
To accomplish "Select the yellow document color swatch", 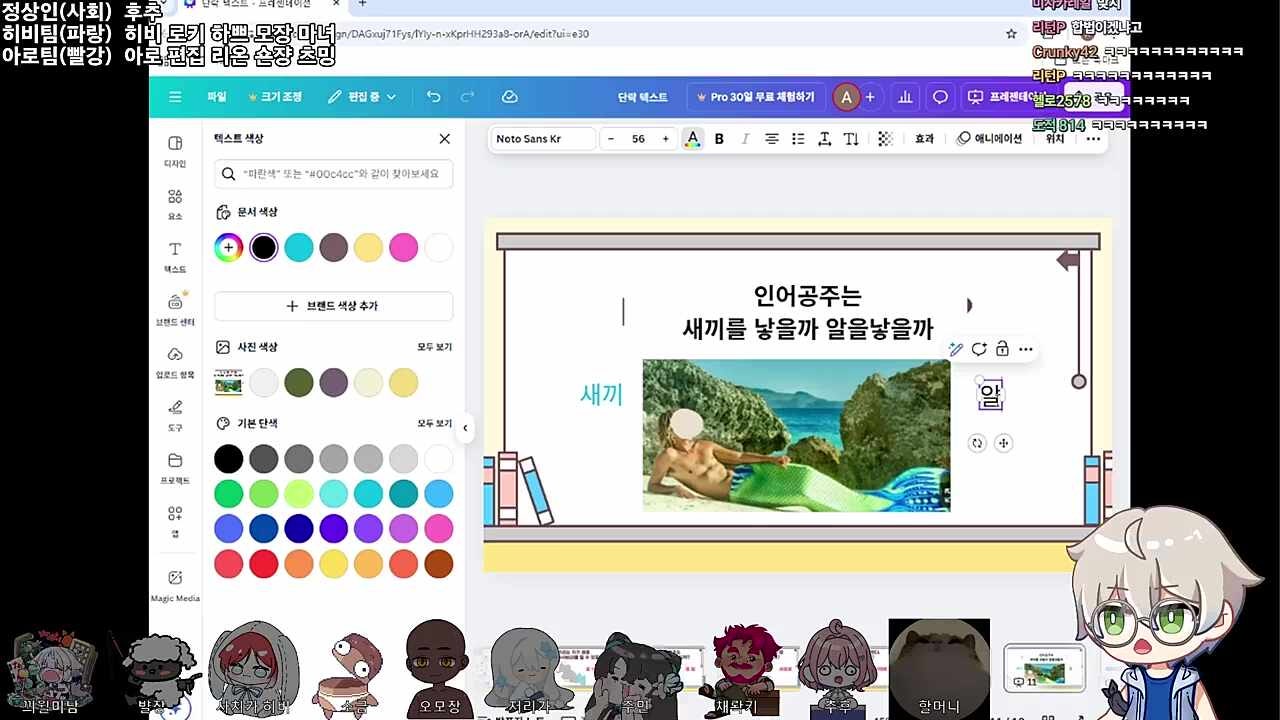I will click(369, 247).
